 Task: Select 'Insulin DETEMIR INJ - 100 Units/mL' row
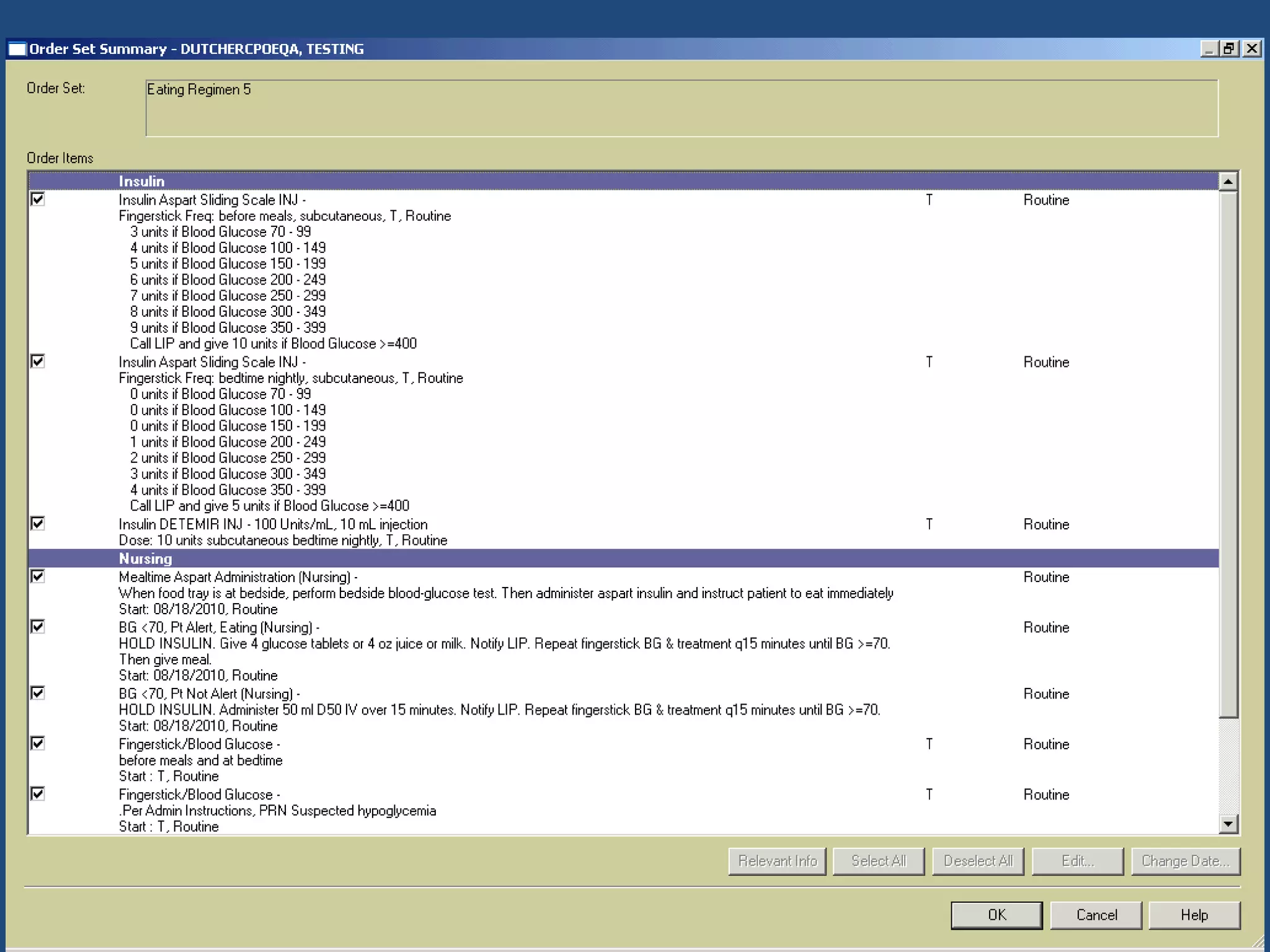273,524
